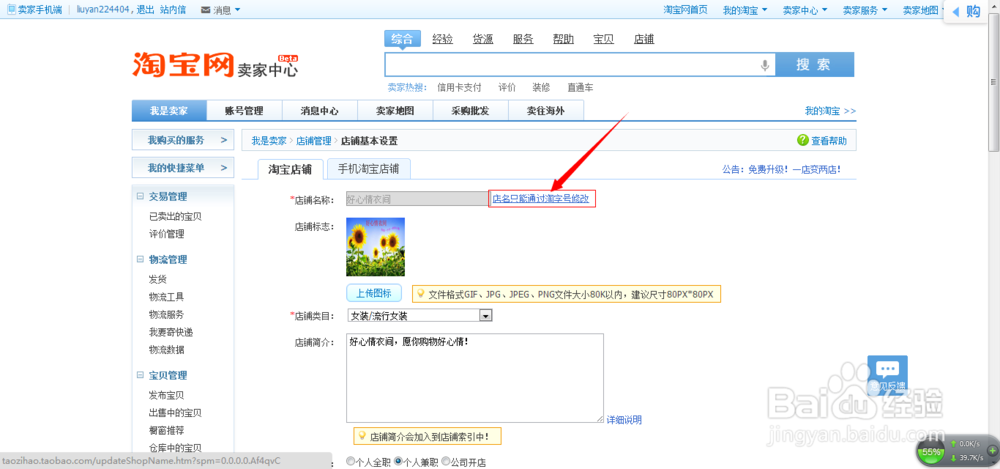The height and width of the screenshot is (469, 1000).
Task: Open 发布宝贝 in sidebar
Action: (x=166, y=395)
